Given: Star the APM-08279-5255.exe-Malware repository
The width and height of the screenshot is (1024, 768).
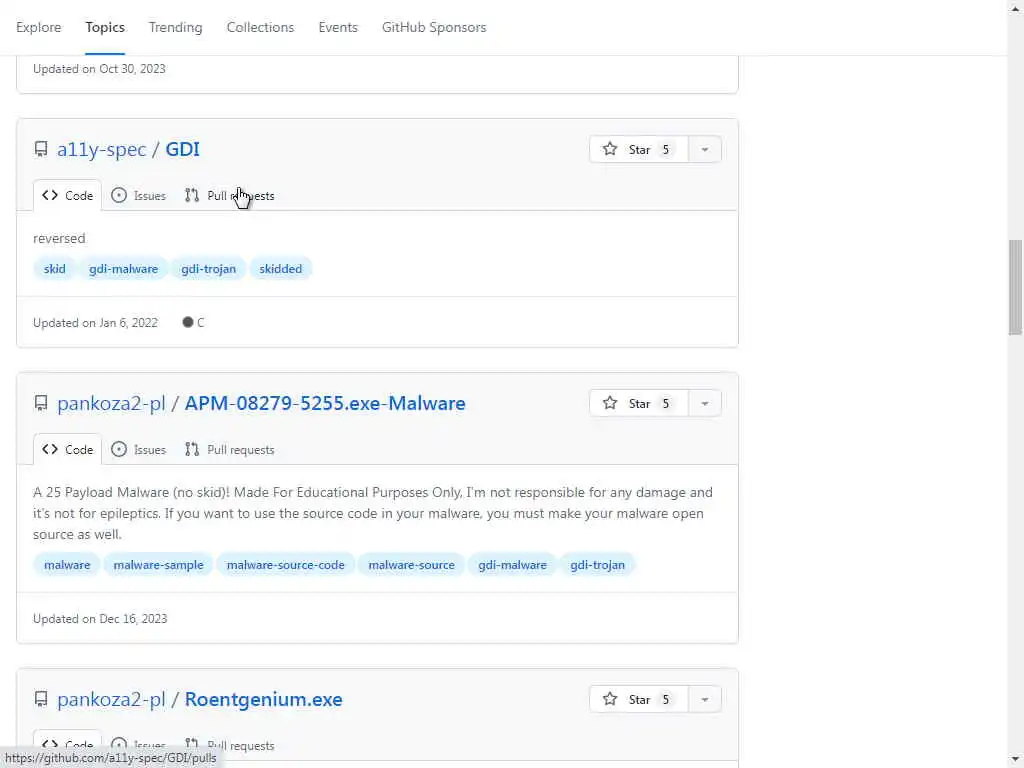Looking at the screenshot, I should 638,404.
